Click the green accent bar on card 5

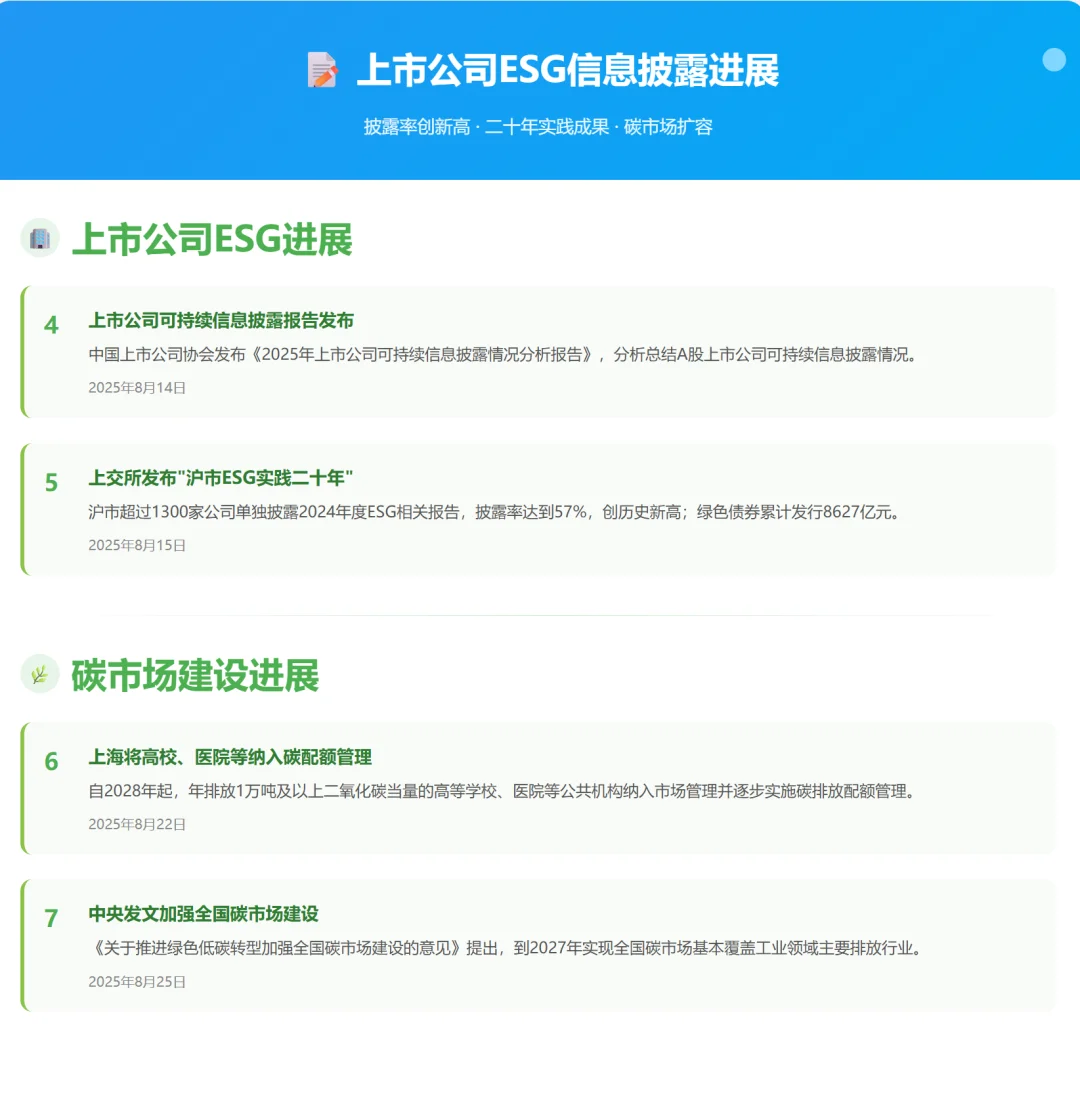point(24,510)
